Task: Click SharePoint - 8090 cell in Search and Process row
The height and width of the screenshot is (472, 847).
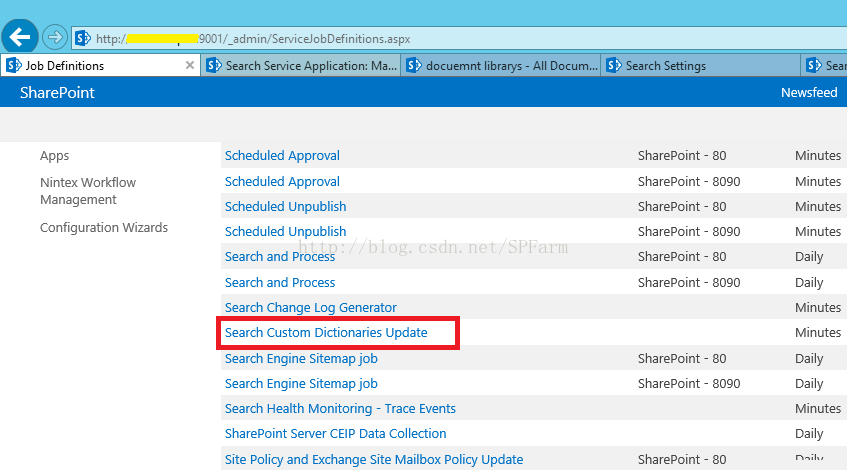Action: (689, 282)
